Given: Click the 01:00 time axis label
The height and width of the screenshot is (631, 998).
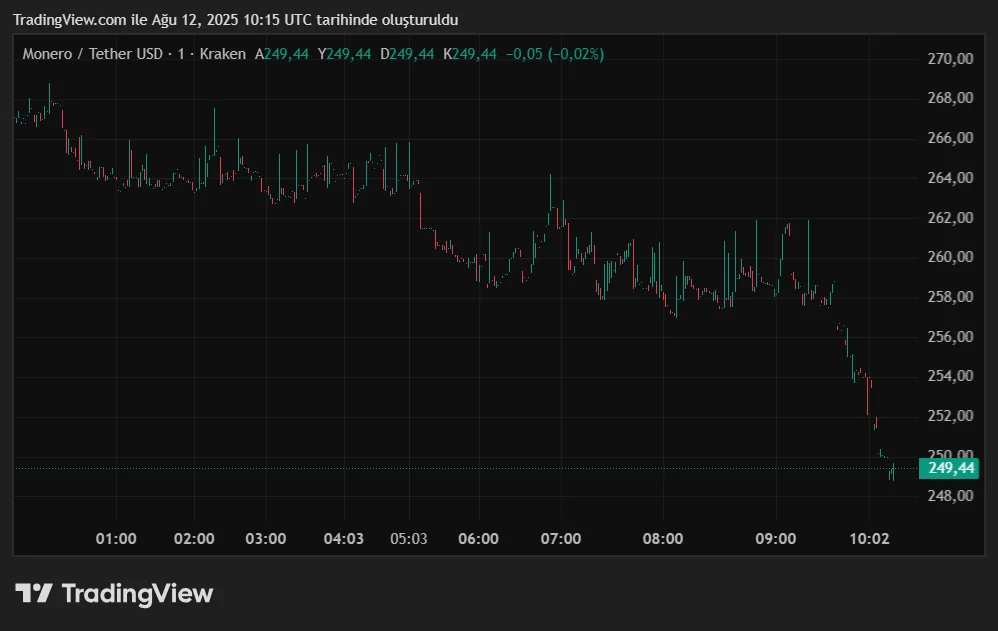Looking at the screenshot, I should coord(116,539).
